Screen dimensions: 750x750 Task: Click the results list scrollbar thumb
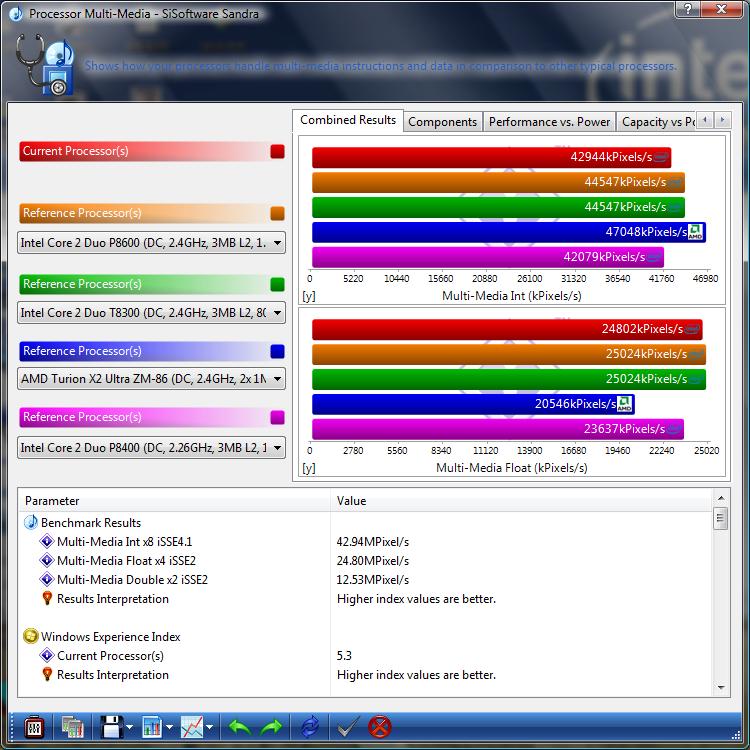pos(721,518)
